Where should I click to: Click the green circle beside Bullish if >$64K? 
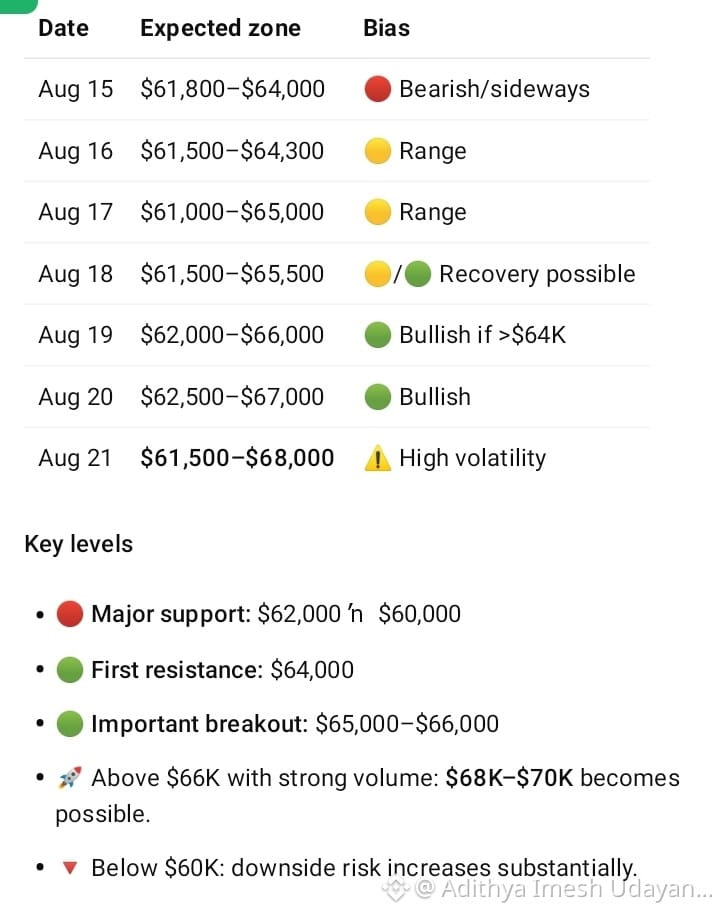click(377, 335)
